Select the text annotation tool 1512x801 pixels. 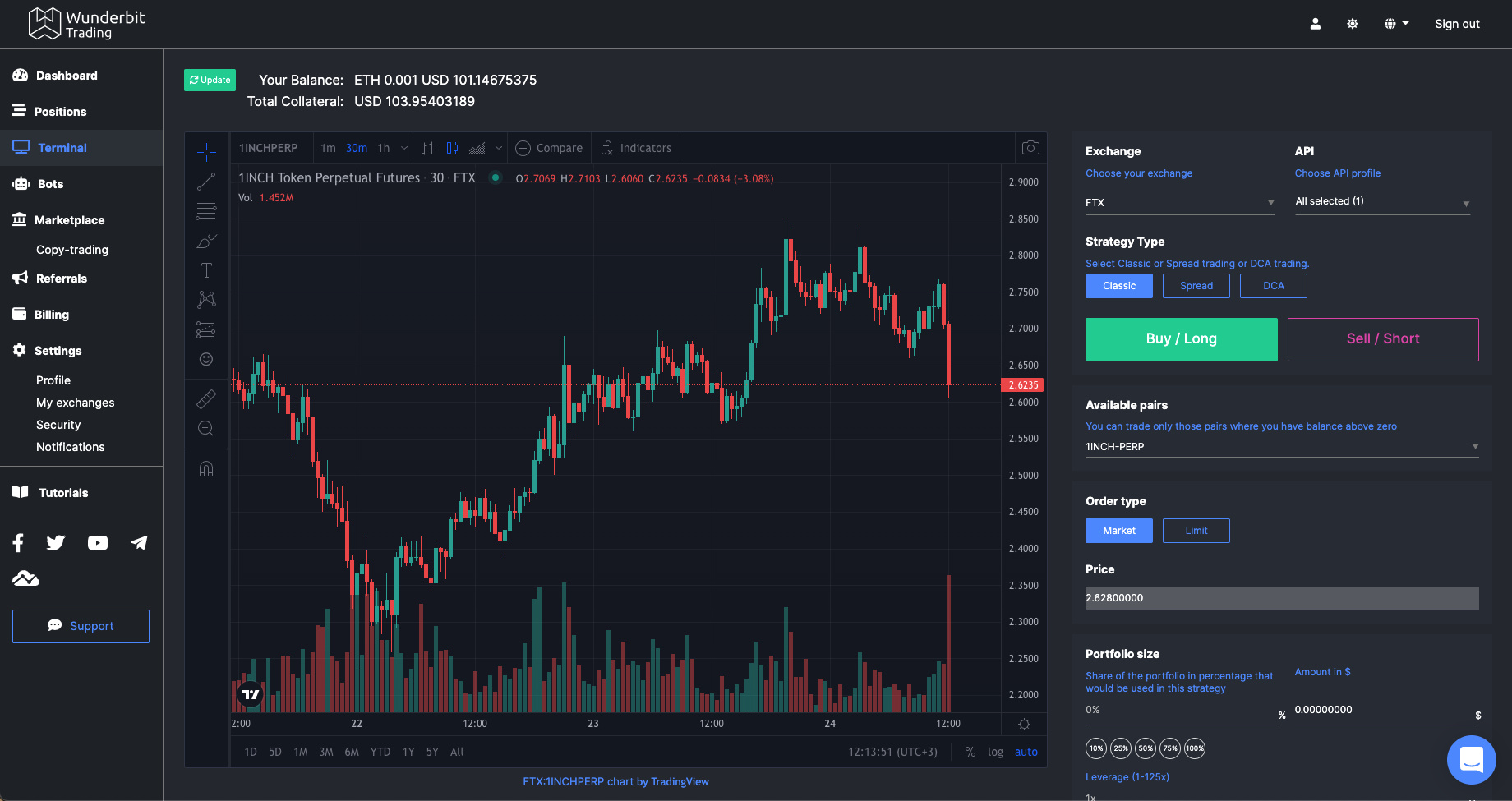pos(206,270)
